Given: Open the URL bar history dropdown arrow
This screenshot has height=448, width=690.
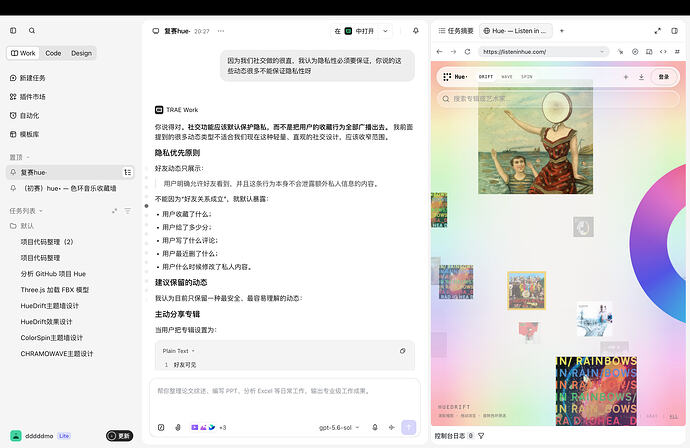Looking at the screenshot, I should [x=602, y=51].
